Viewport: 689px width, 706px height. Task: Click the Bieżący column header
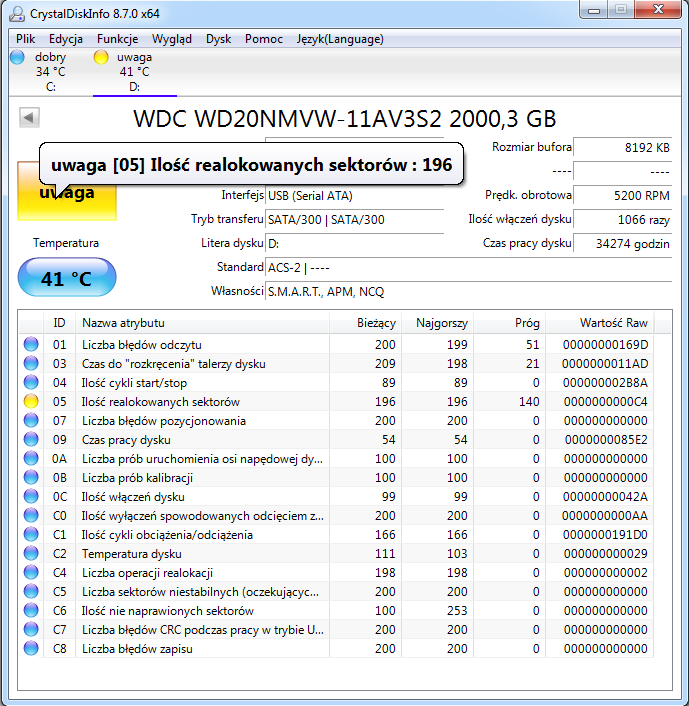click(x=365, y=322)
